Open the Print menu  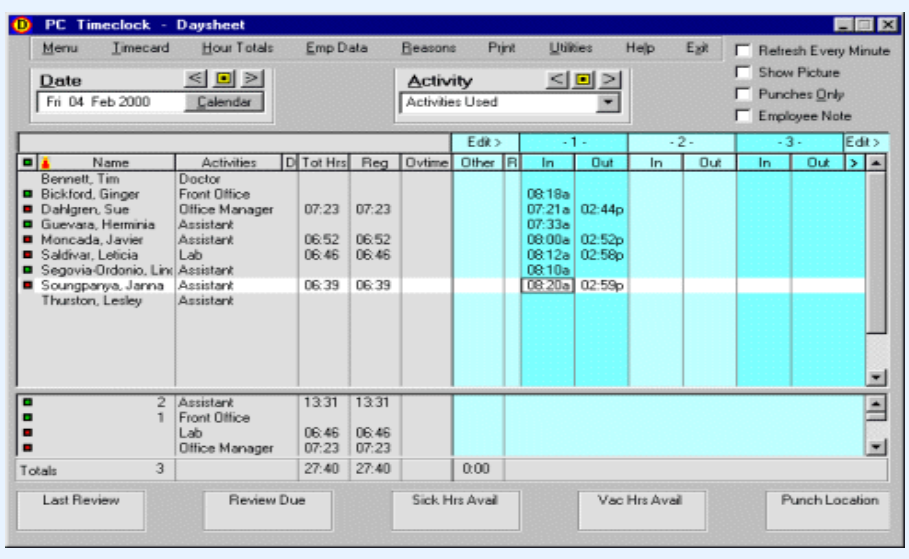coord(501,48)
